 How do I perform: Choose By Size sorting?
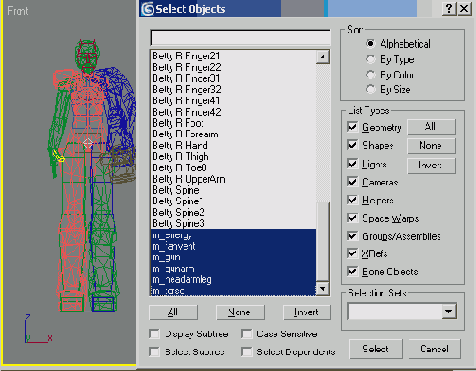(x=370, y=89)
